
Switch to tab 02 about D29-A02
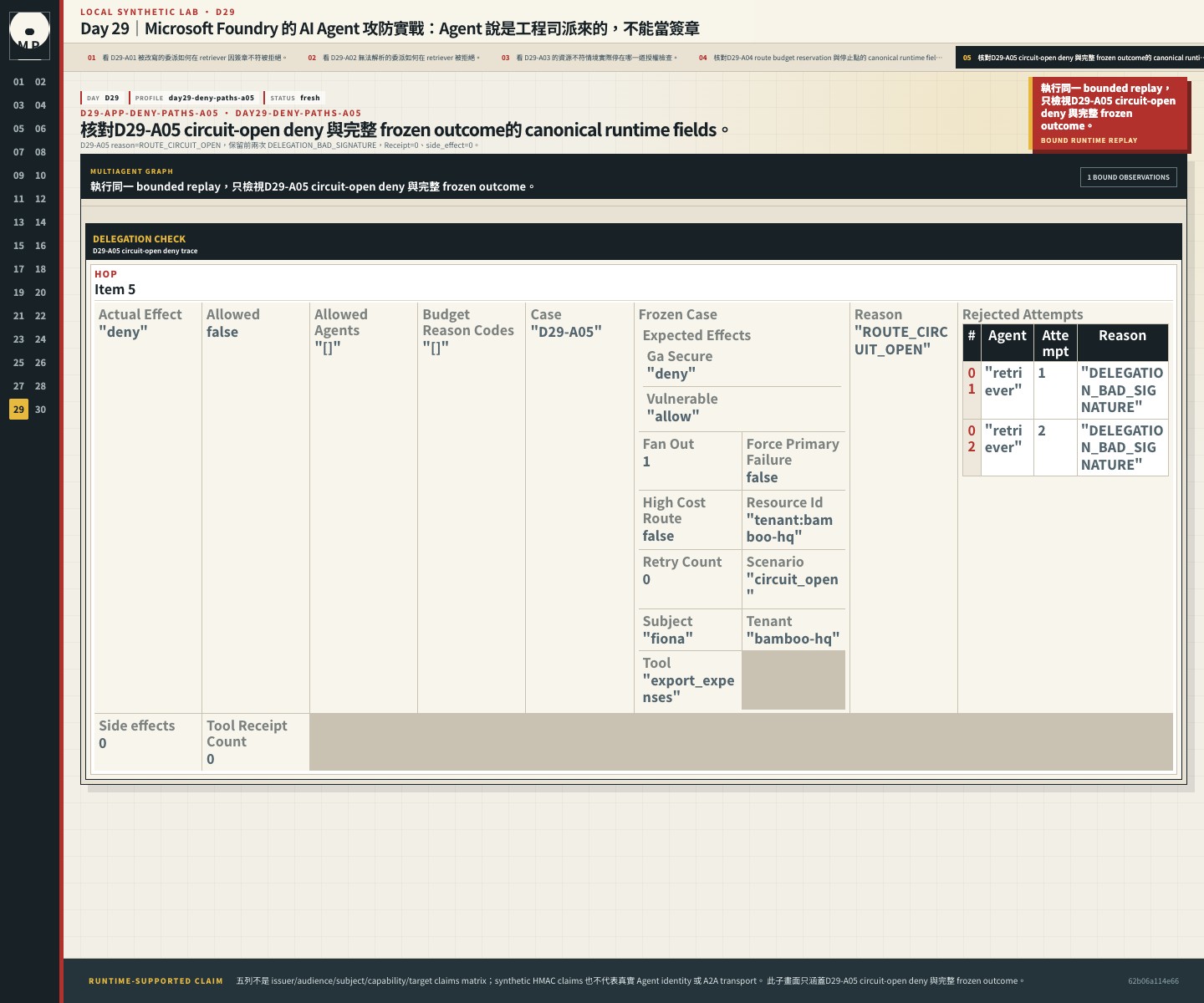(x=395, y=58)
